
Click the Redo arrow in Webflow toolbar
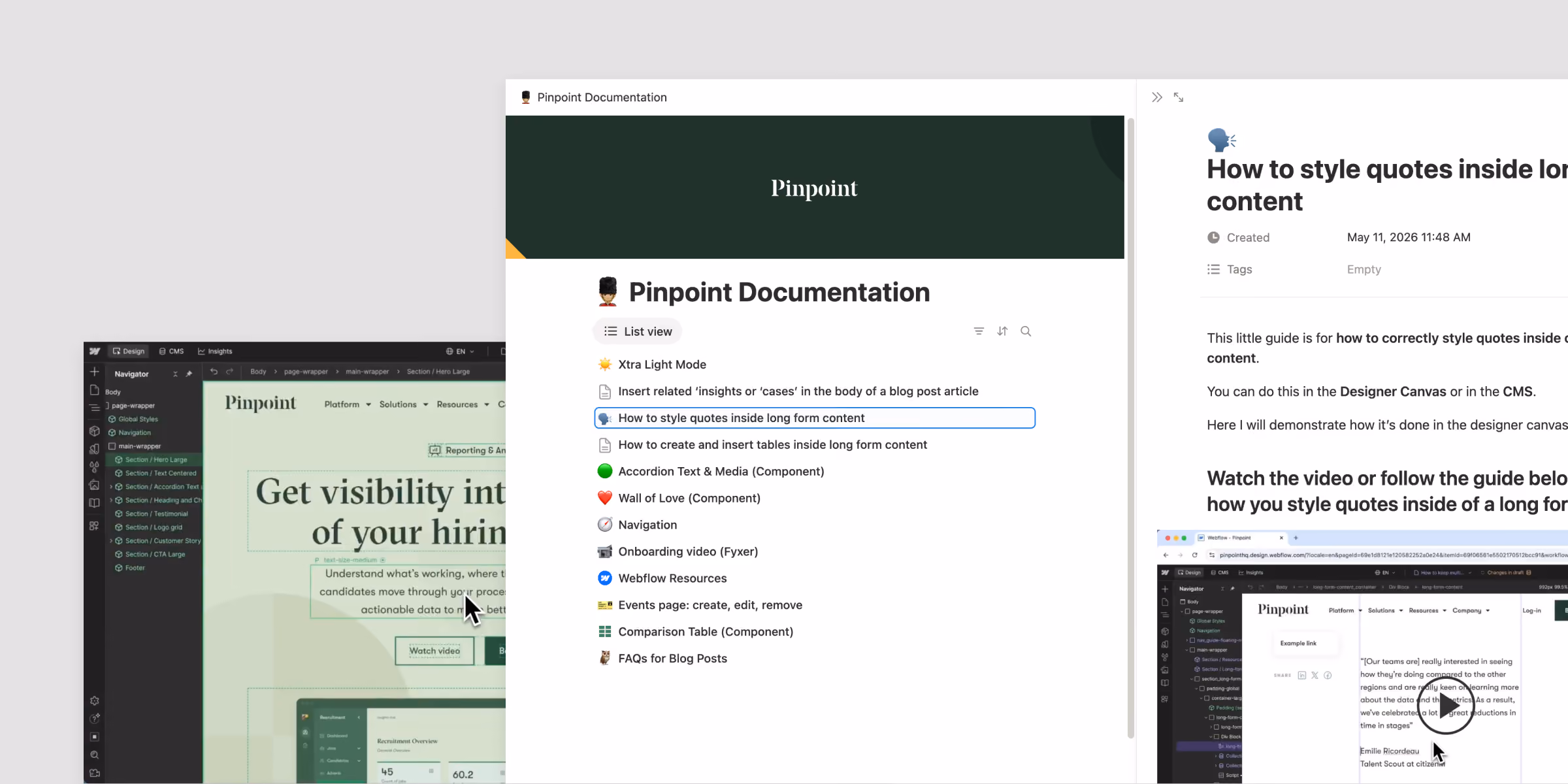click(x=230, y=372)
